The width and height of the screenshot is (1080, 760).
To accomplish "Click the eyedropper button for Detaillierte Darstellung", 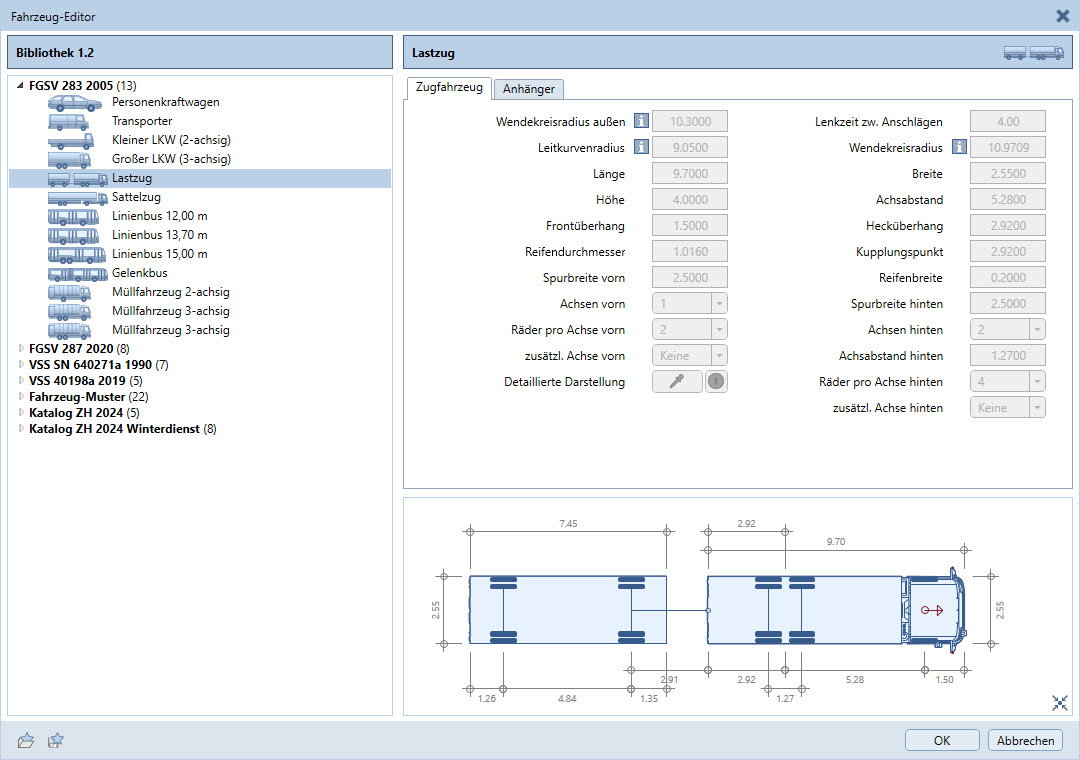I will 677,381.
